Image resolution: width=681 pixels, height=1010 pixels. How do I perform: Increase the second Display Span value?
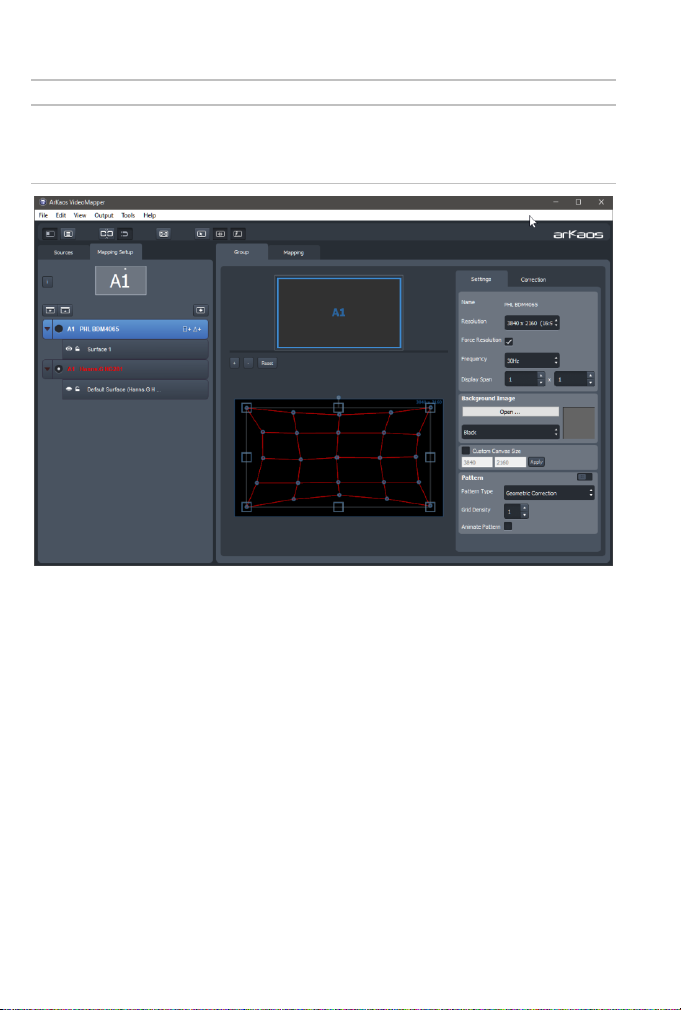click(x=590, y=376)
